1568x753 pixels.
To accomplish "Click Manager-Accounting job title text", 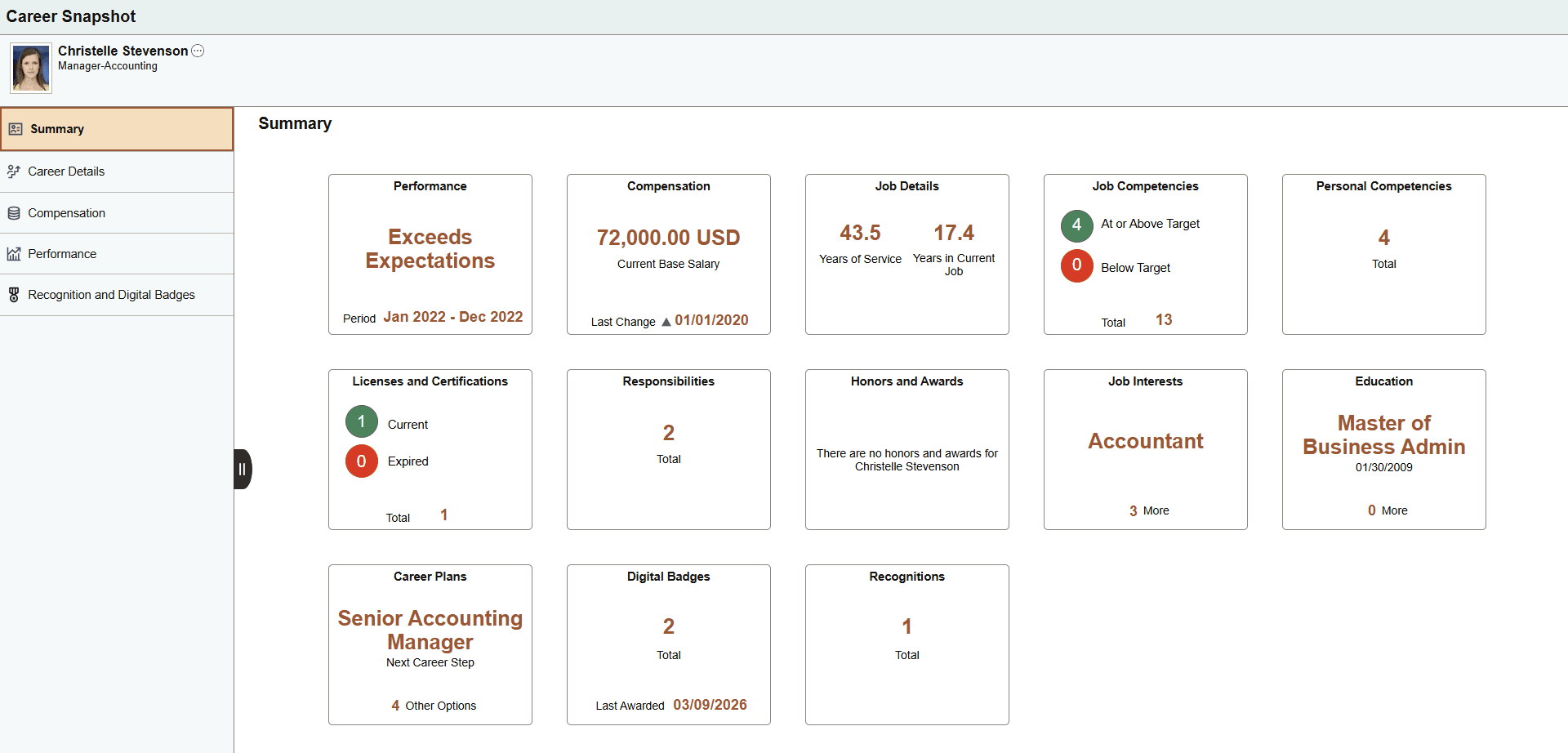I will [x=108, y=66].
